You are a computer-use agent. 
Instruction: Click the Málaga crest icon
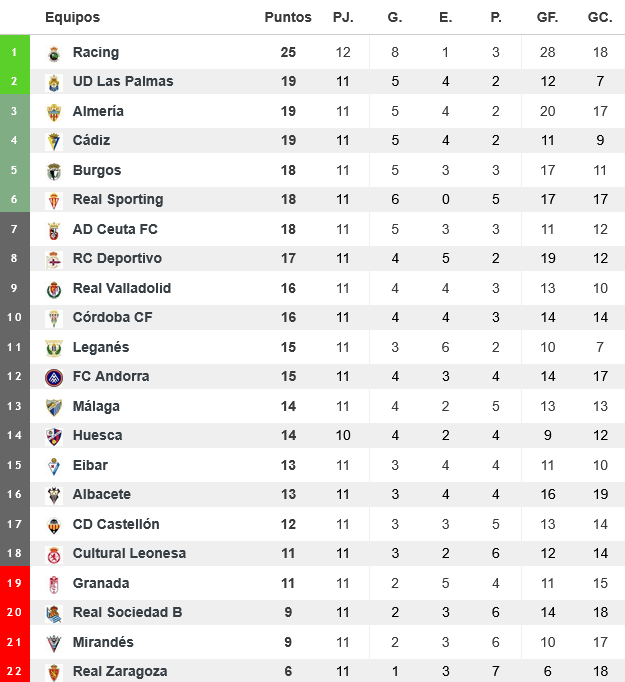pos(54,407)
